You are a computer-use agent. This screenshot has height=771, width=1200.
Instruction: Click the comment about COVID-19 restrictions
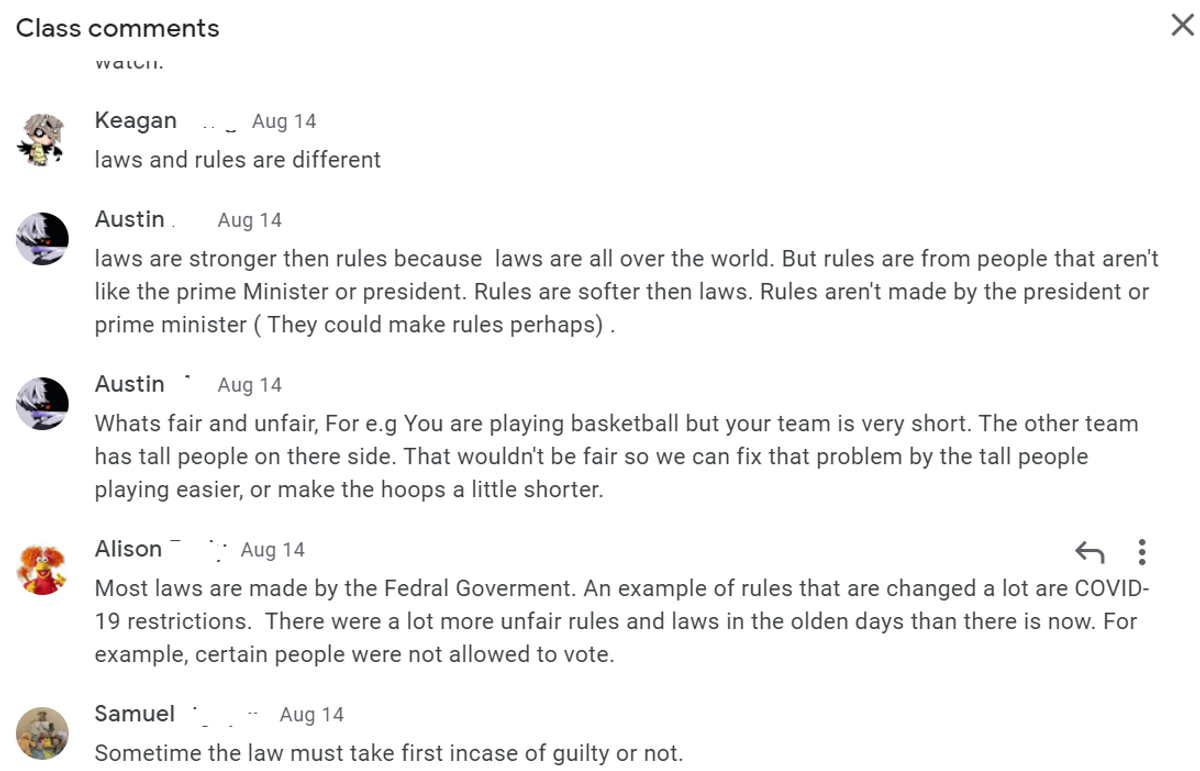coord(622,621)
